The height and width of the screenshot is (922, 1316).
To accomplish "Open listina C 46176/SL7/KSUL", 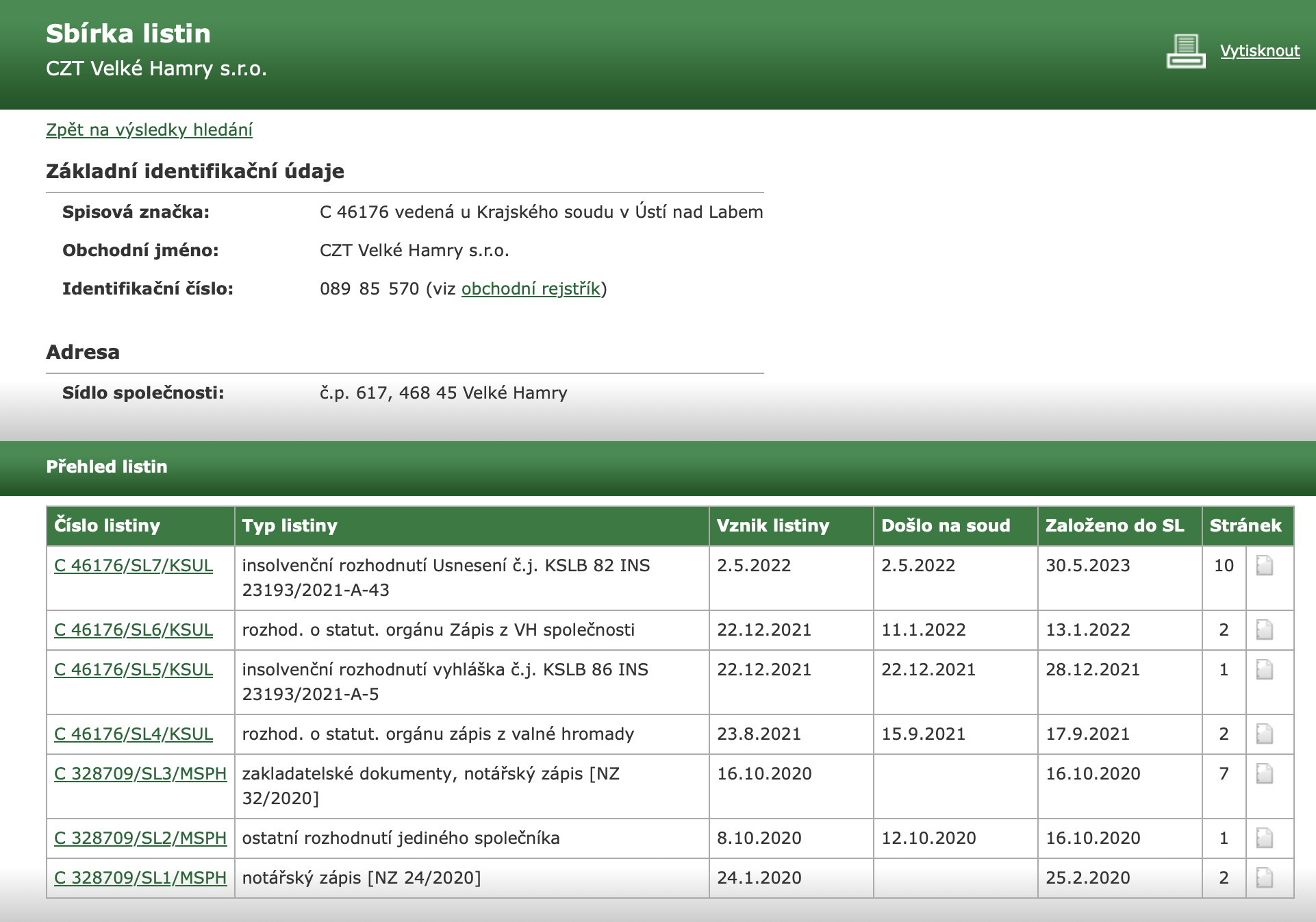I will point(134,565).
